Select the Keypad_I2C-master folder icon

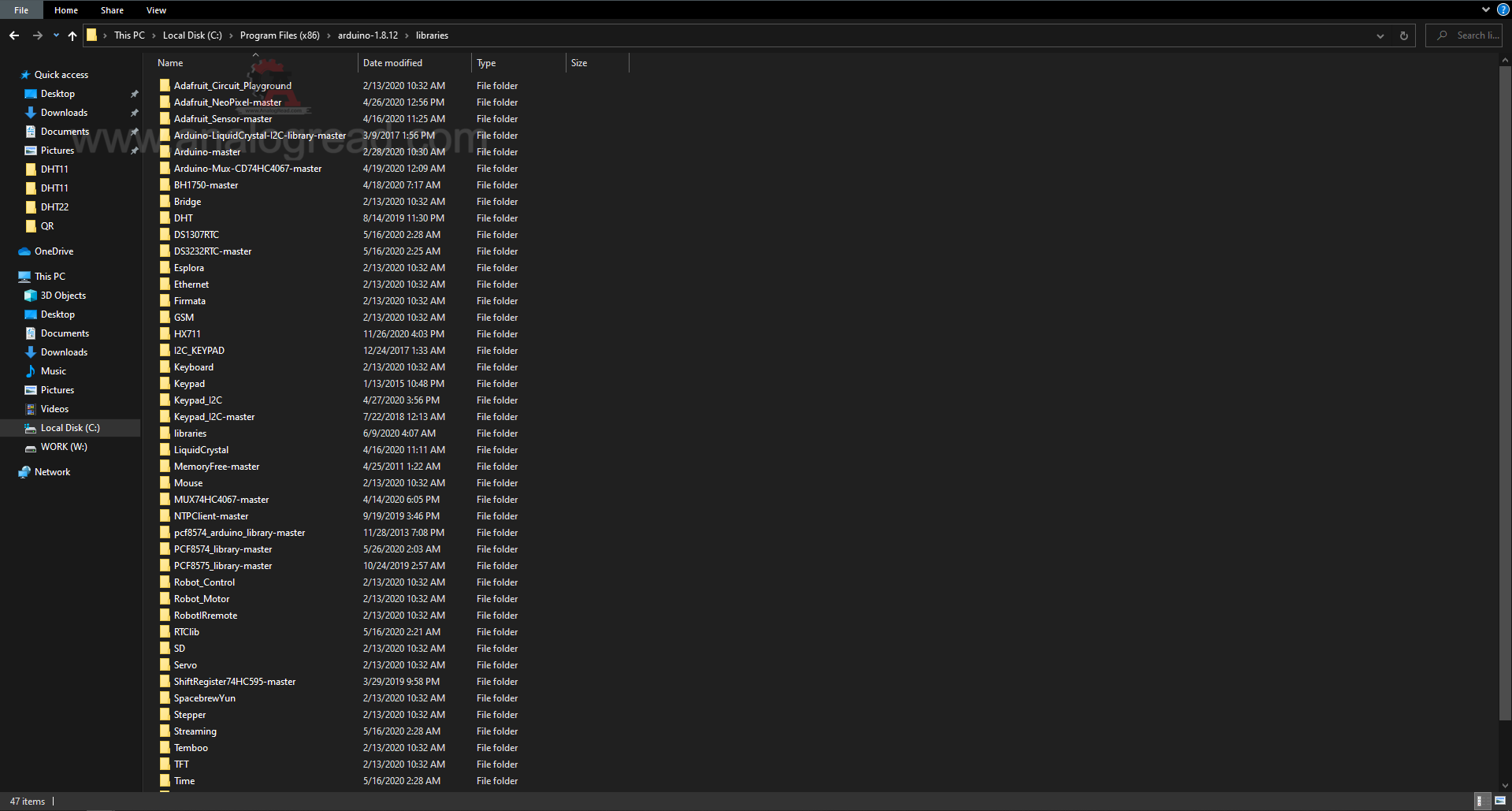165,416
